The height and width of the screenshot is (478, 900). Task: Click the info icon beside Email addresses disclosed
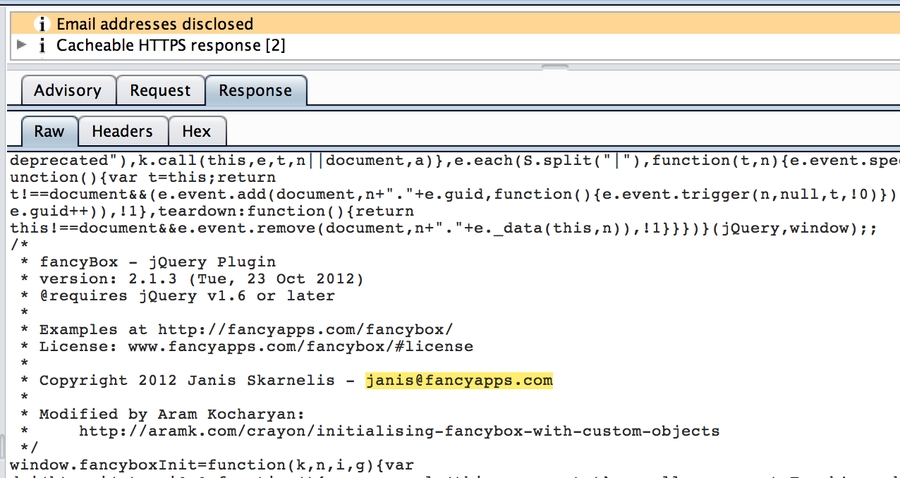[x=41, y=24]
